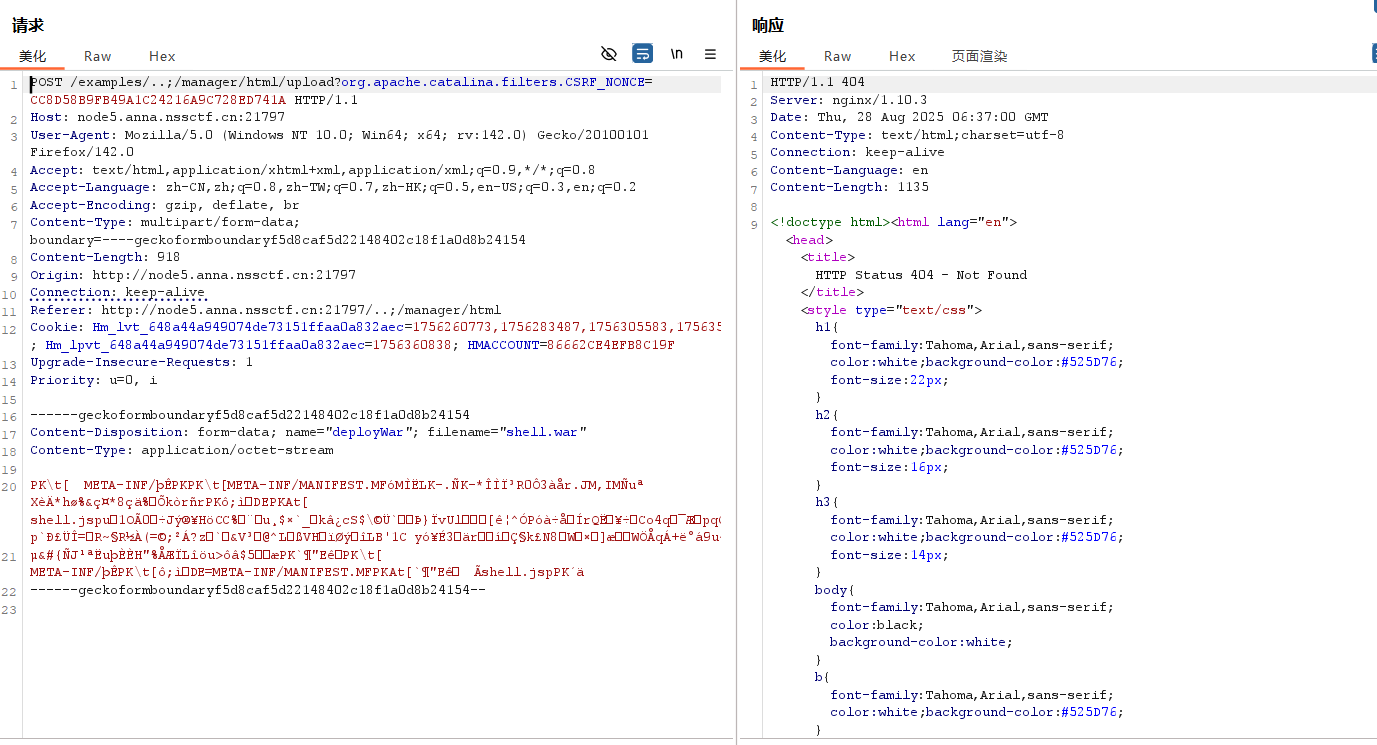Click the color:black CSS line
This screenshot has width=1377, height=745.
873,625
